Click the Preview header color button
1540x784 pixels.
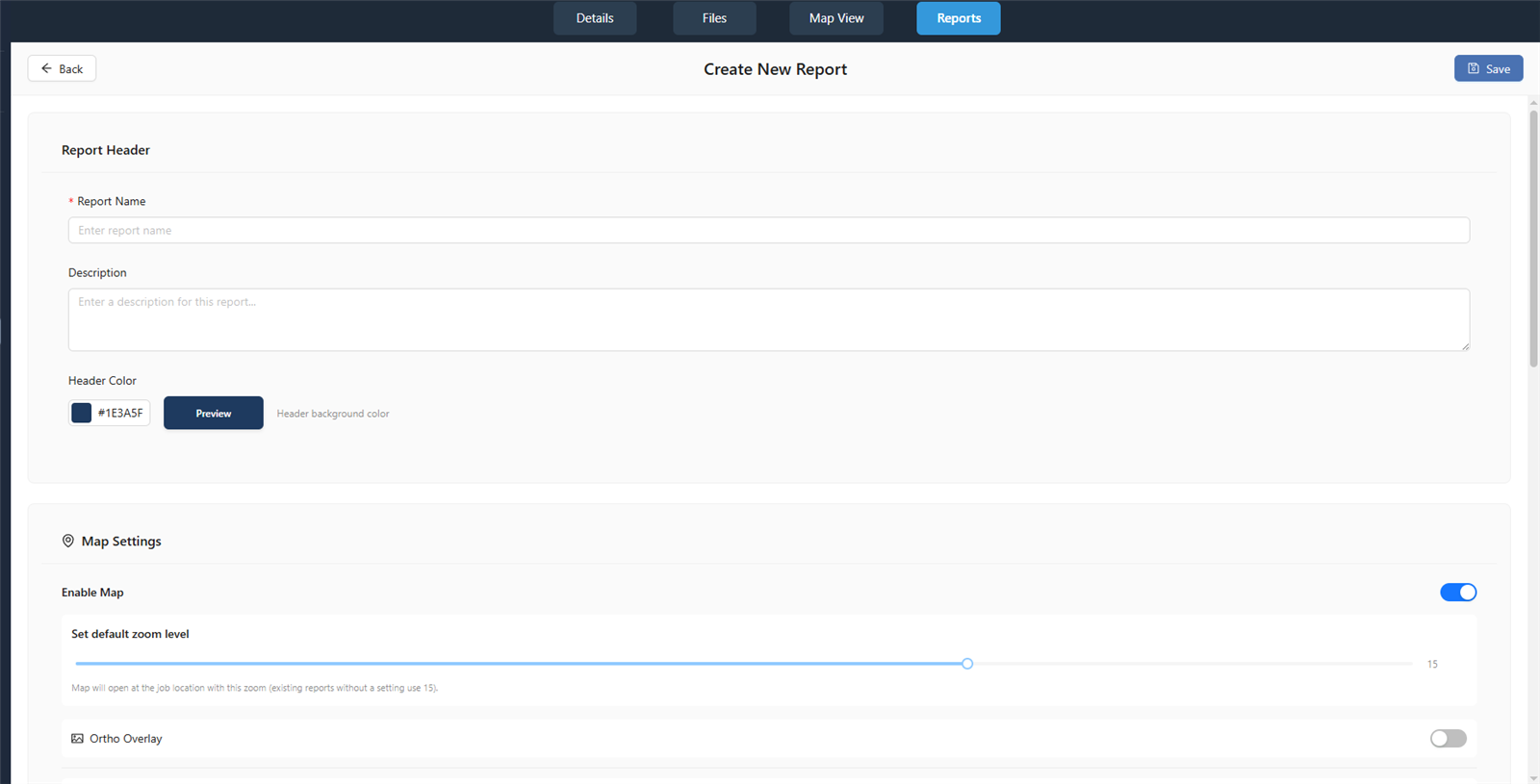(x=214, y=413)
